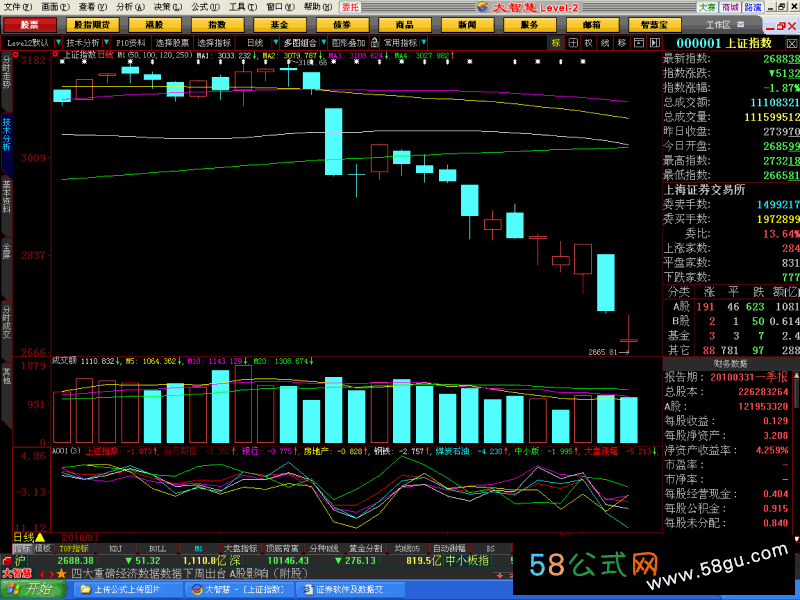Expand the 技术分析 dropdown arrow
Viewport: 800px width, 600px height.
[x=106, y=42]
